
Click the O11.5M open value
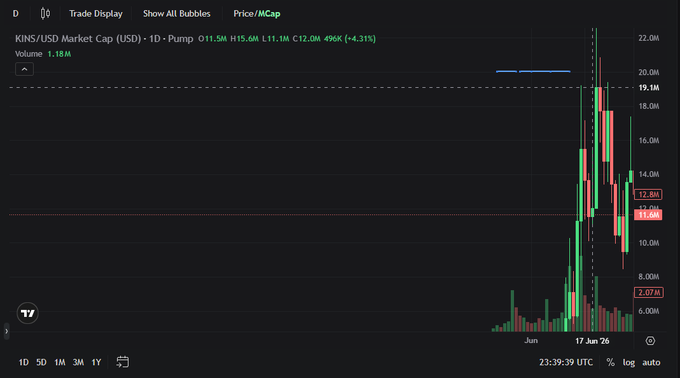click(212, 39)
